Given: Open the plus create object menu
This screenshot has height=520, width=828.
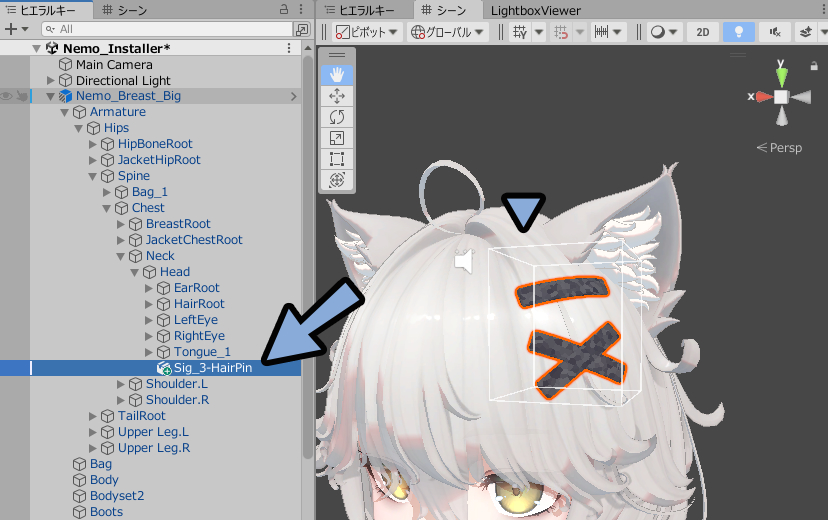Looking at the screenshot, I should (16, 30).
